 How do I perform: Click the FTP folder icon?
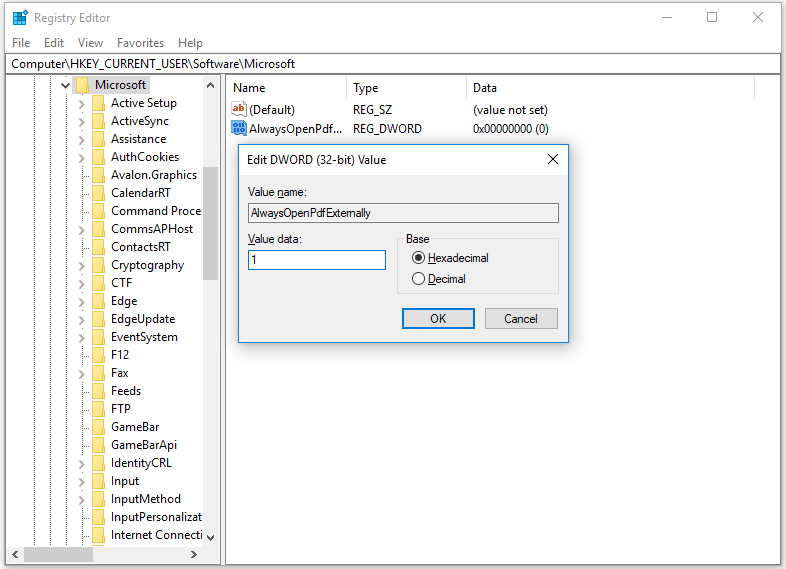point(98,410)
